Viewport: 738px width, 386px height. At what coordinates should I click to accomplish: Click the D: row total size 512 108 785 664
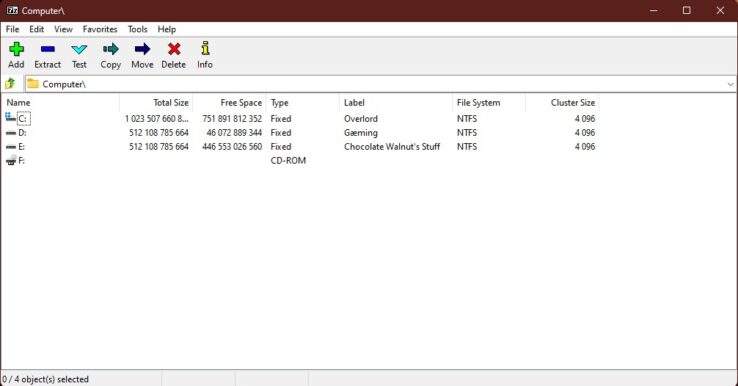(x=159, y=133)
